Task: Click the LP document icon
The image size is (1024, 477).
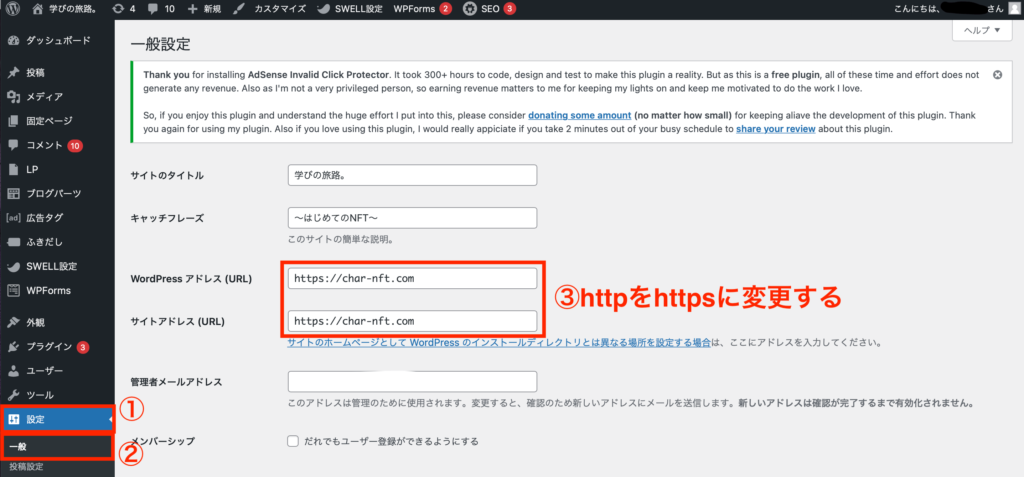Action: tap(13, 169)
